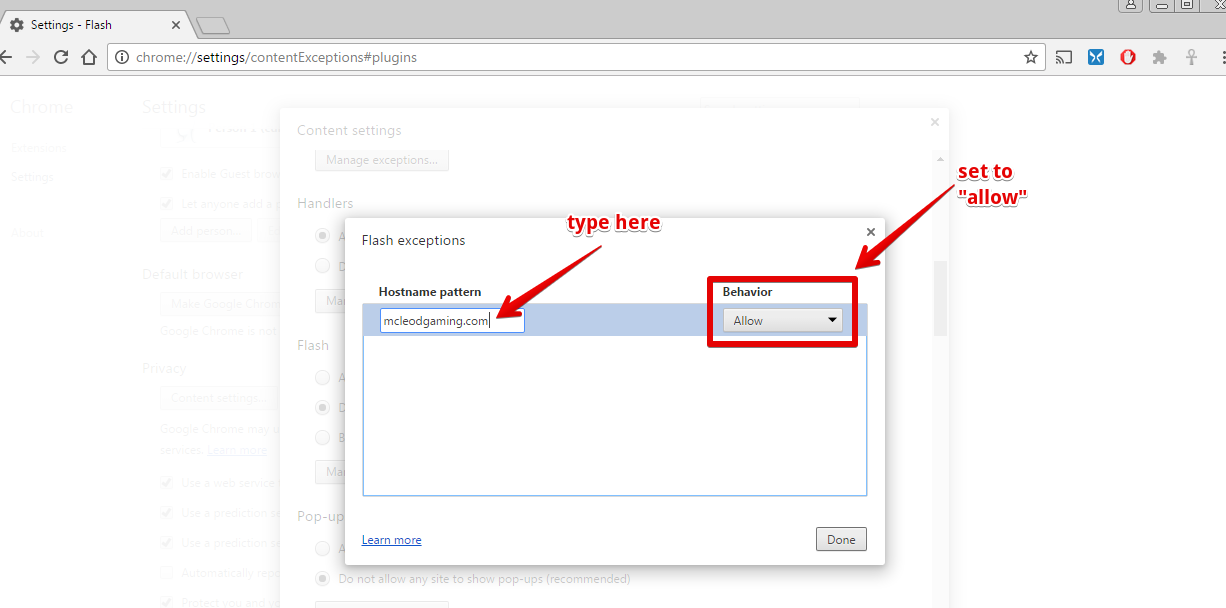Click the Hostname pattern text field
The image size is (1226, 608).
(x=451, y=320)
